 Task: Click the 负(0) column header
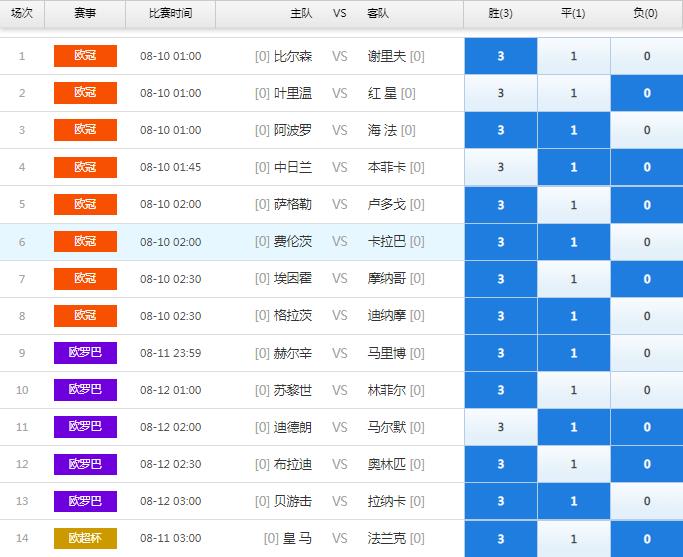pyautogui.click(x=646, y=14)
